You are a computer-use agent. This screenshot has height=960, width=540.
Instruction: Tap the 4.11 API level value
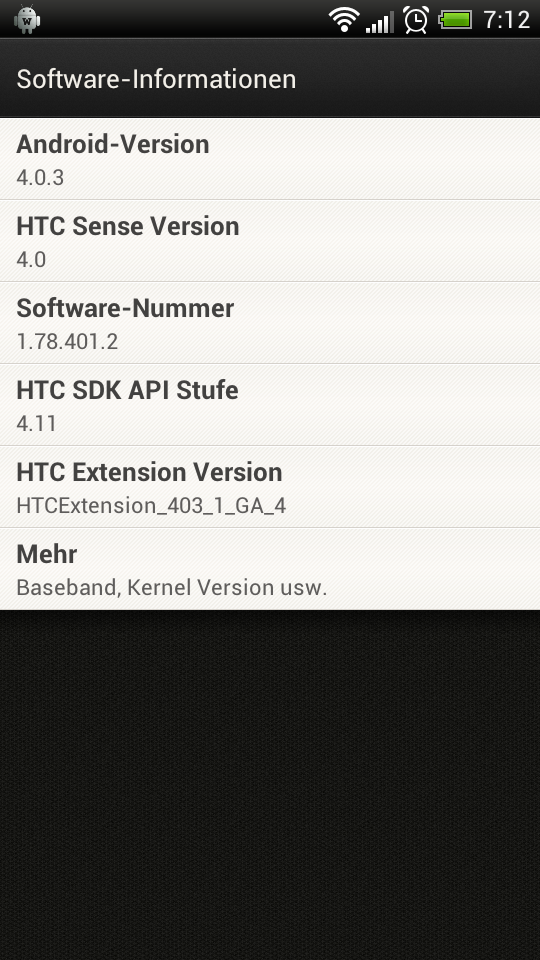(36, 424)
